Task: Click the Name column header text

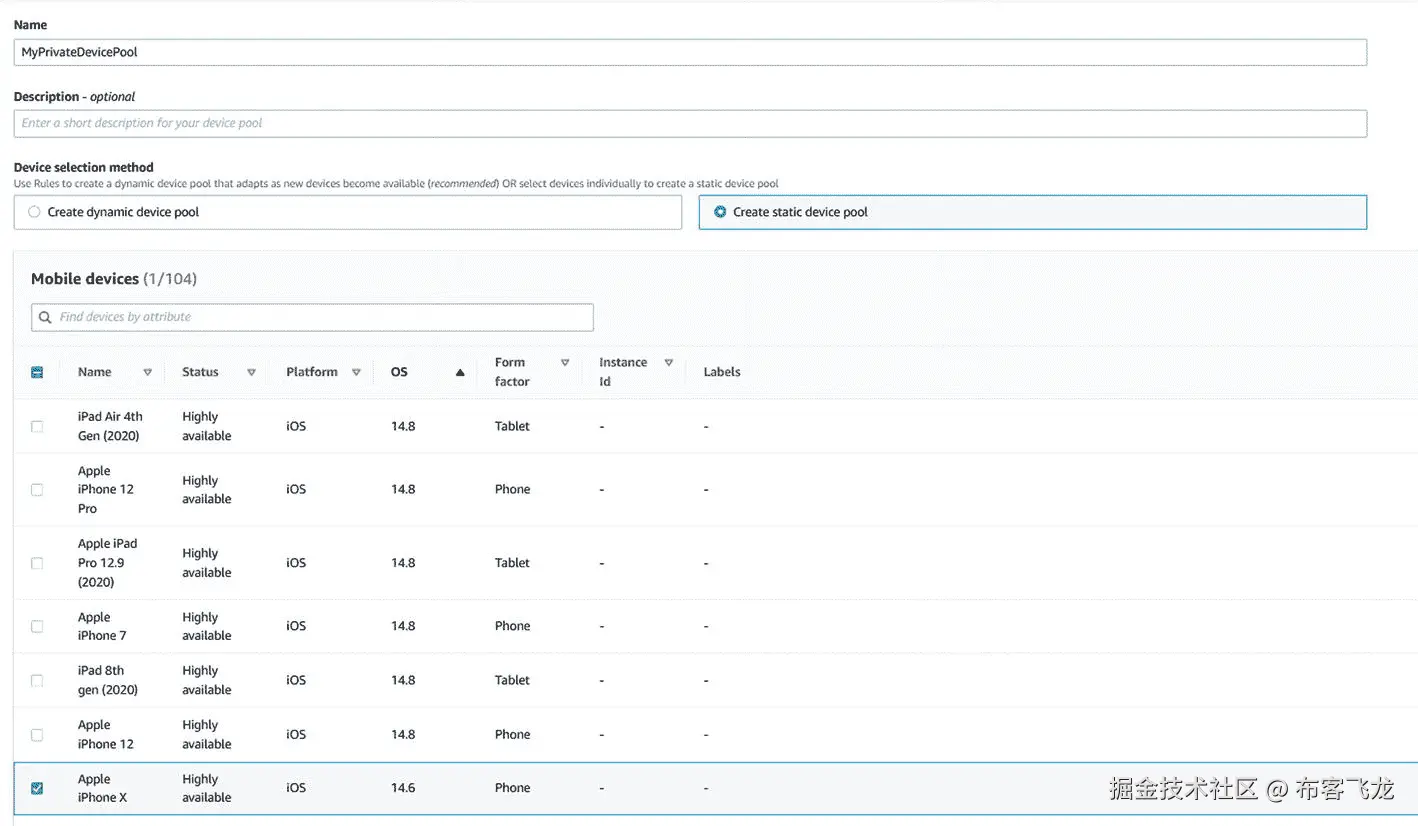Action: pos(95,372)
